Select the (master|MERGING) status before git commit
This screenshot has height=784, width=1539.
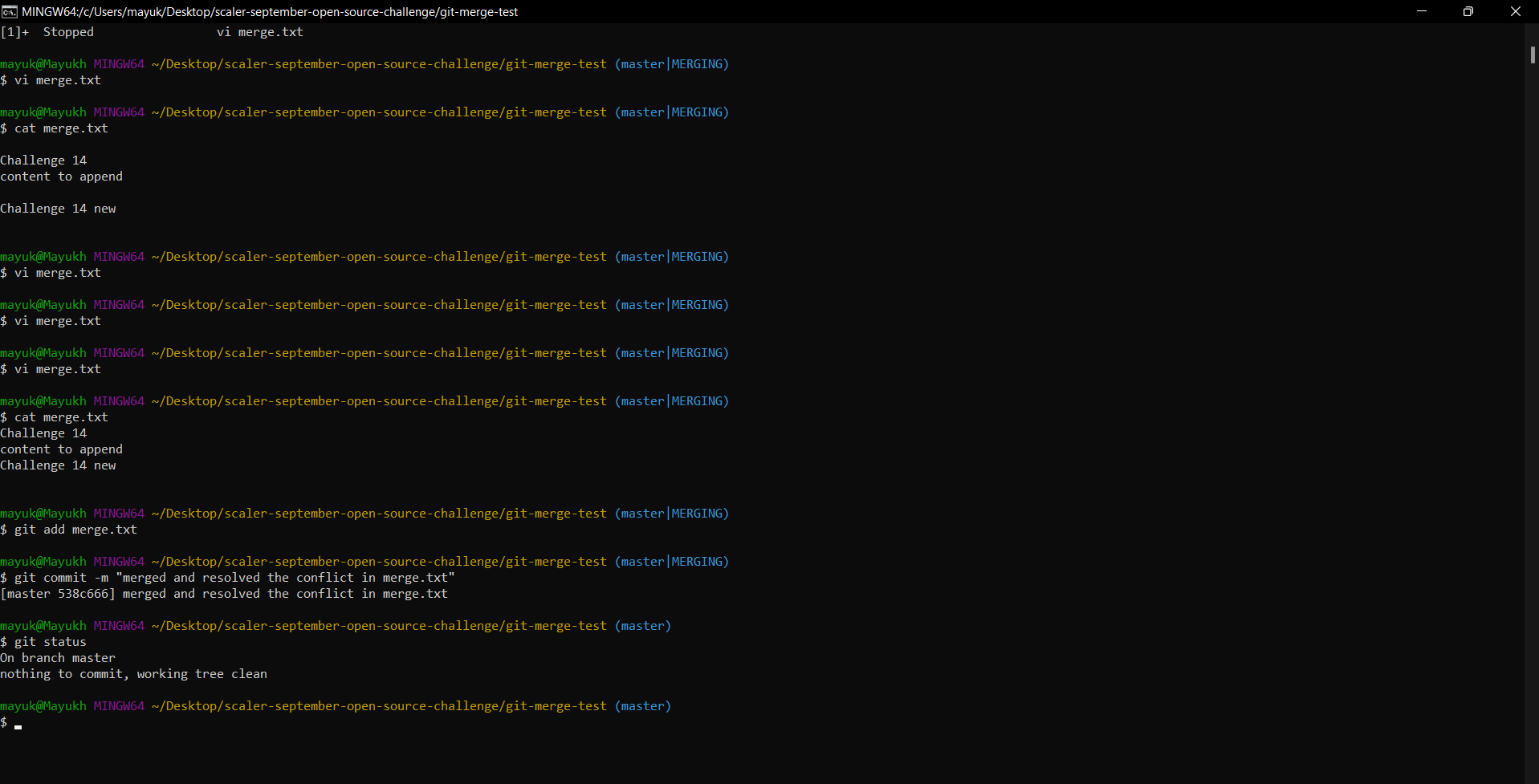pyautogui.click(x=673, y=561)
